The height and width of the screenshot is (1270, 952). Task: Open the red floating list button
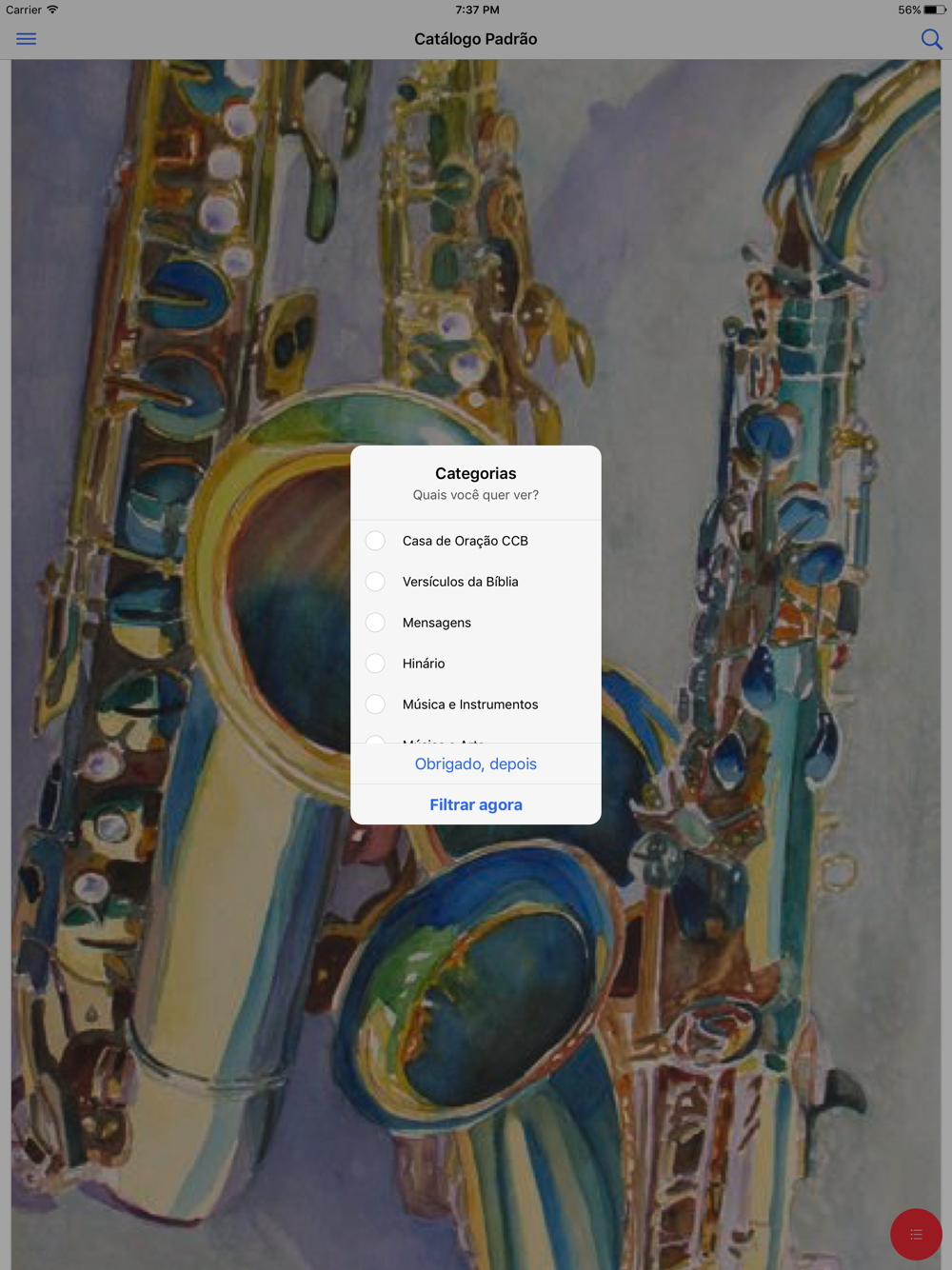[x=916, y=1234]
